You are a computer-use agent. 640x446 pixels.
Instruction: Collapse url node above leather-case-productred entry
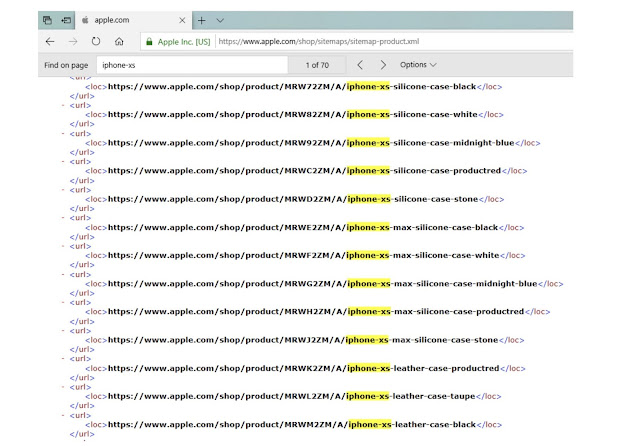[63, 359]
